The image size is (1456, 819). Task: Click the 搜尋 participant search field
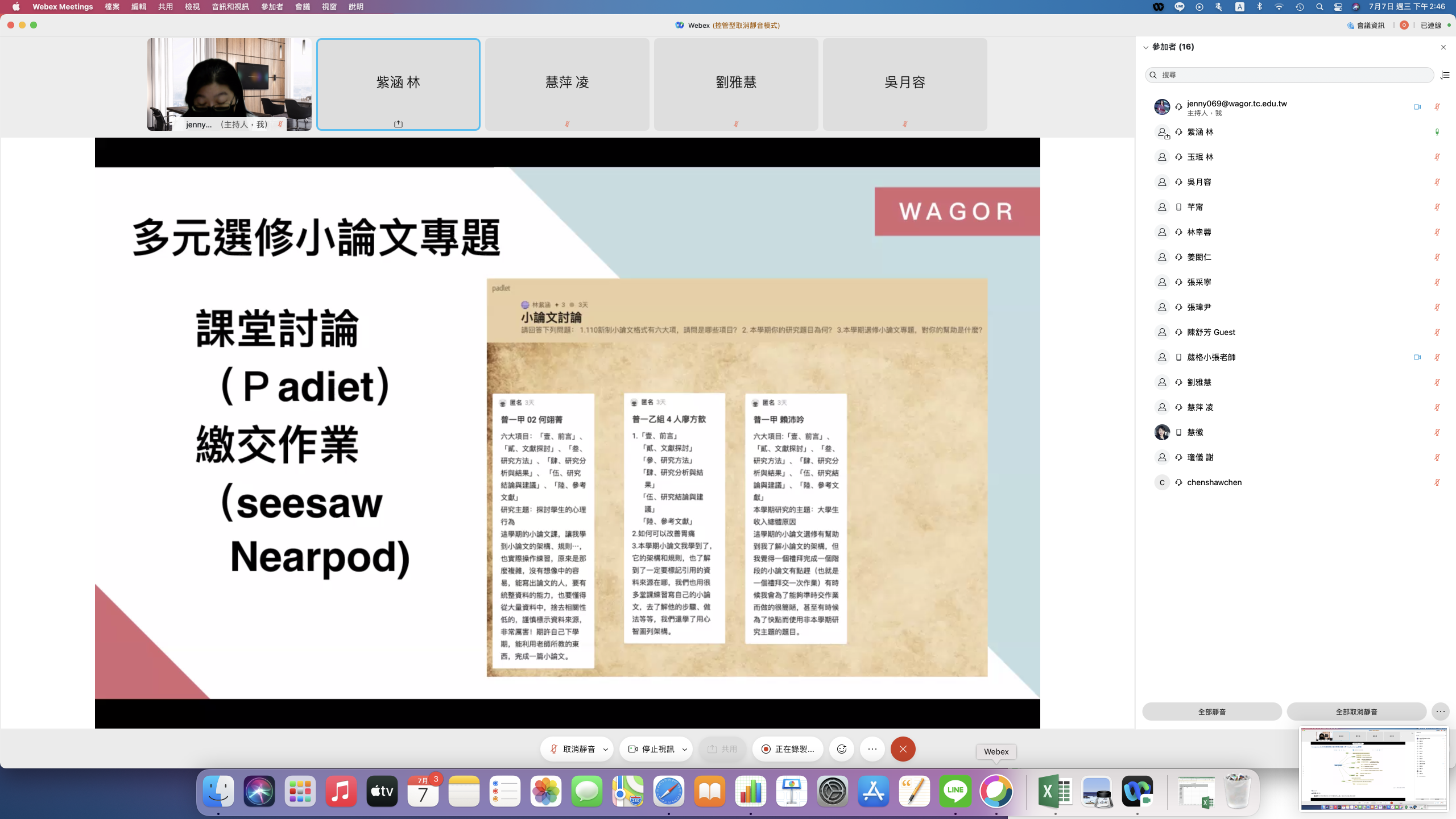click(x=1289, y=75)
